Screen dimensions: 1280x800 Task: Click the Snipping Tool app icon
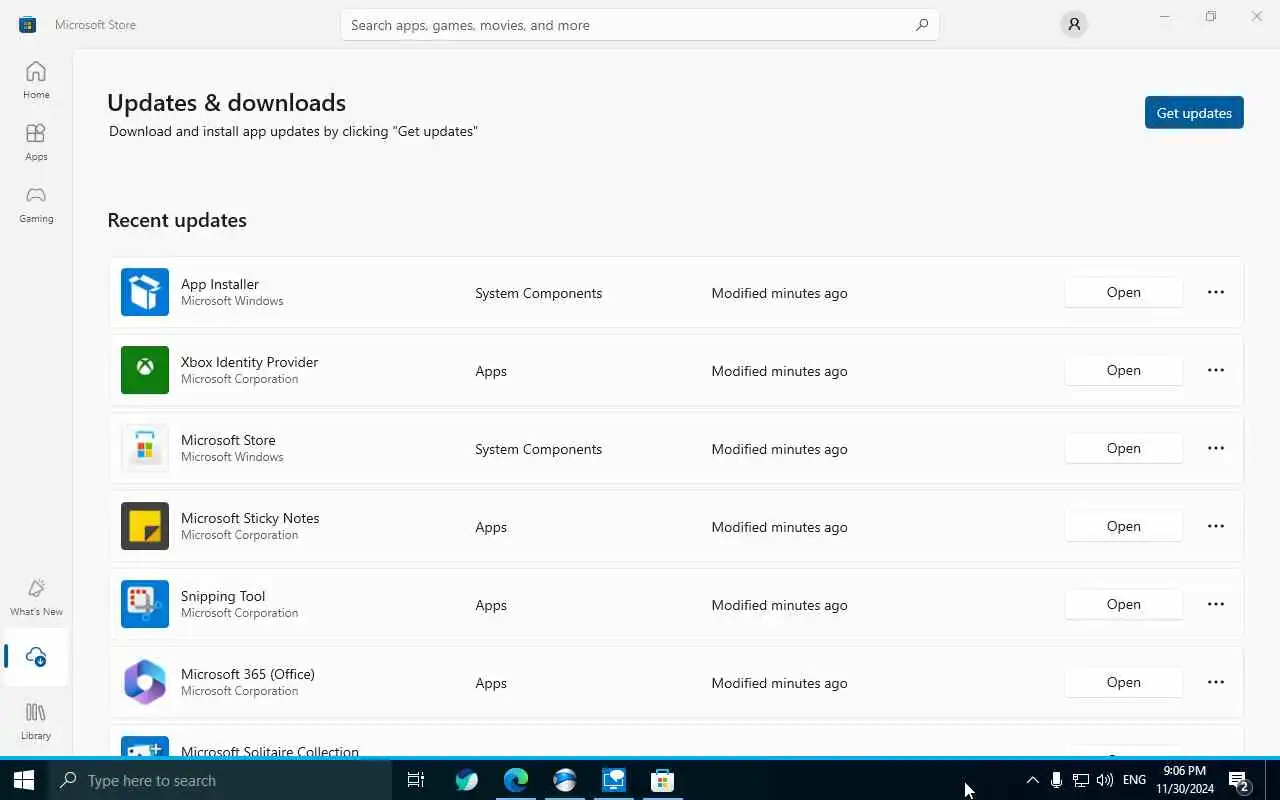pos(145,604)
